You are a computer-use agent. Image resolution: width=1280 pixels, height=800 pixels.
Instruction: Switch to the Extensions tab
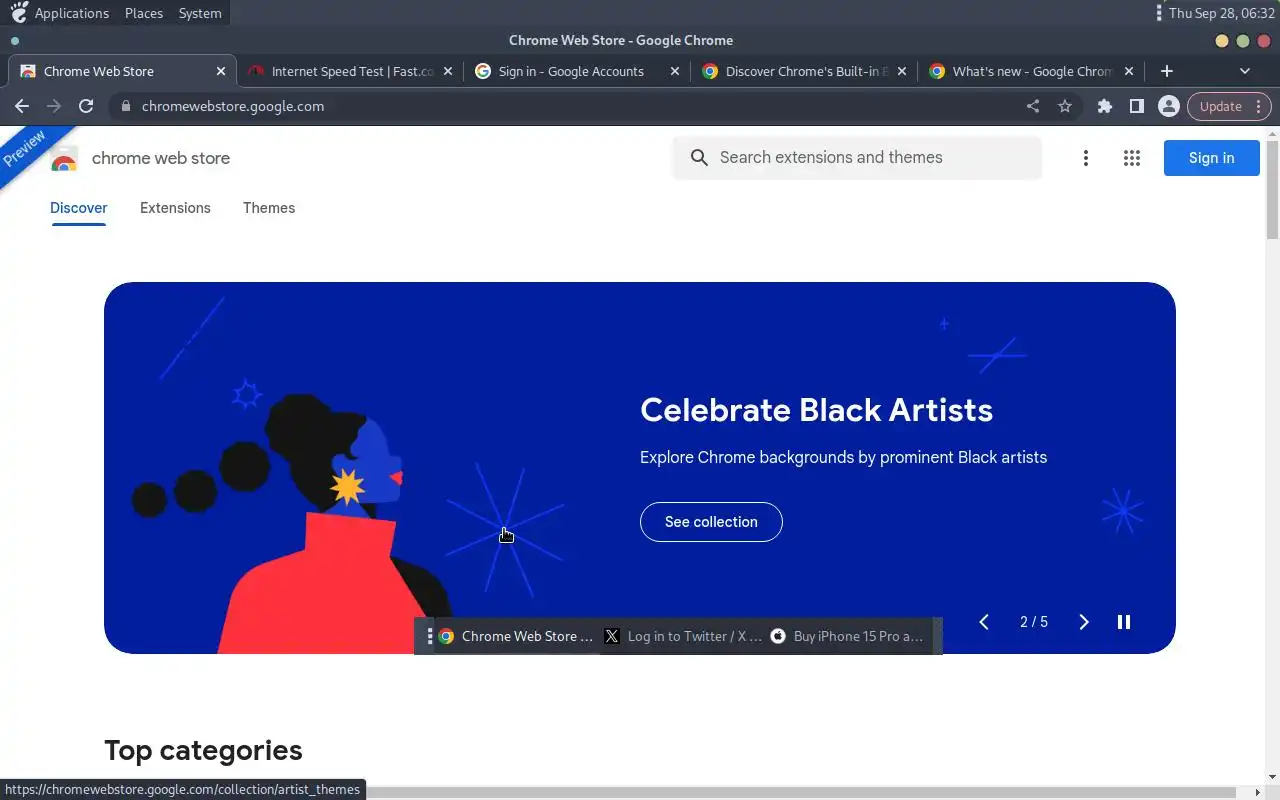tap(175, 208)
